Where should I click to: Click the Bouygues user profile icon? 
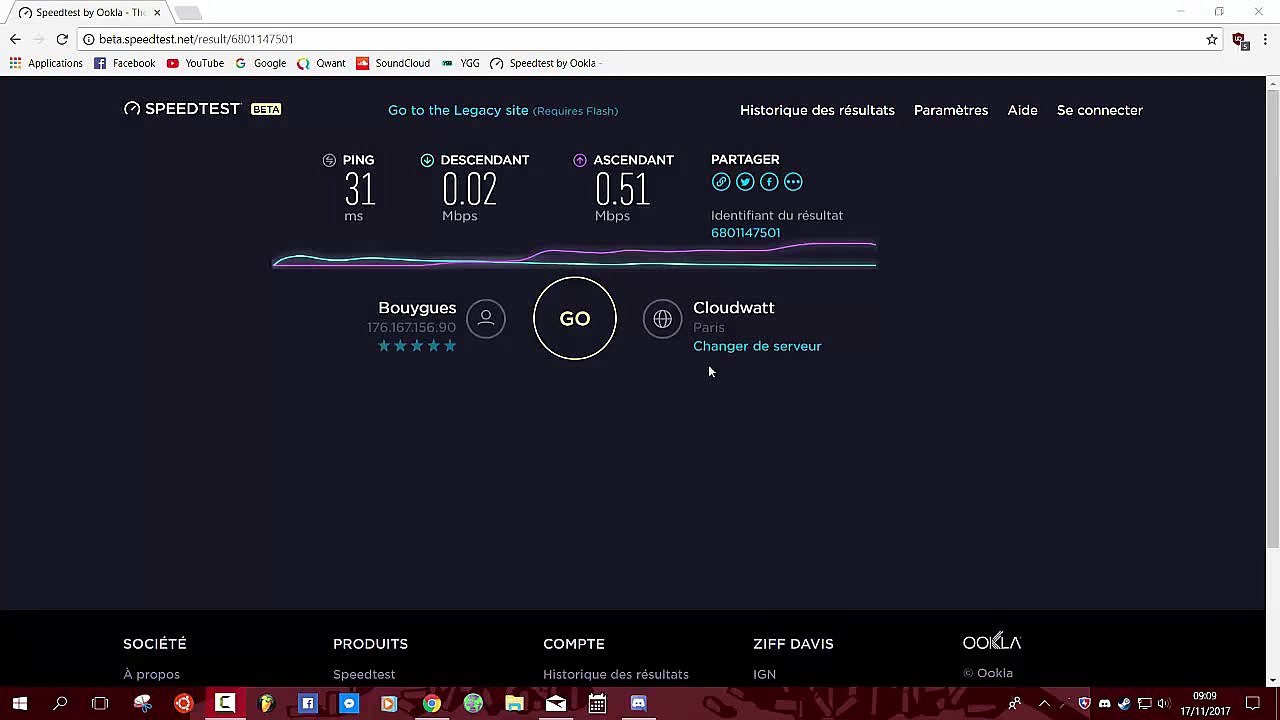point(486,319)
